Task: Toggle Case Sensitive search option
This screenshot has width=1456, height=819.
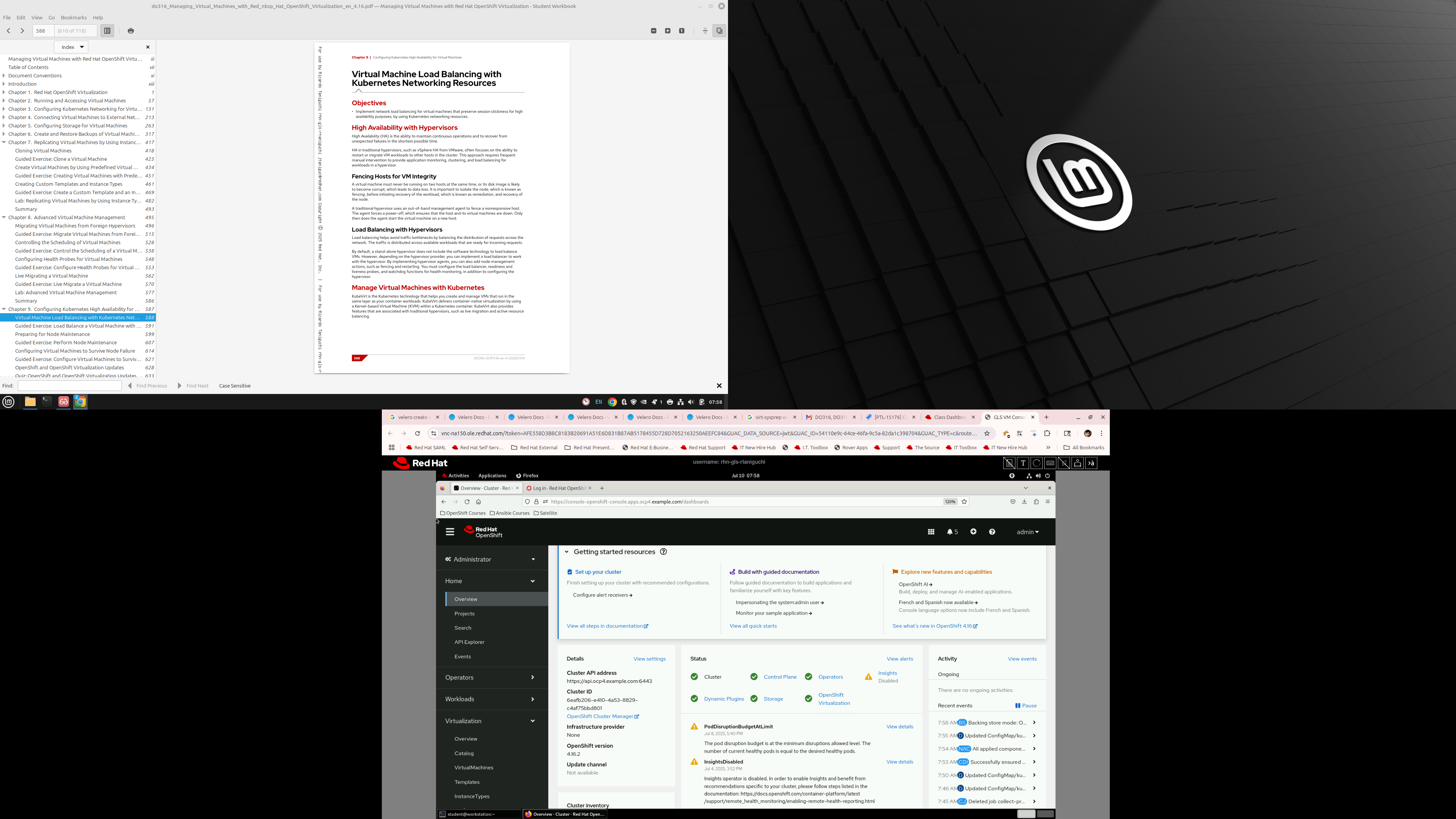Action: (x=235, y=386)
